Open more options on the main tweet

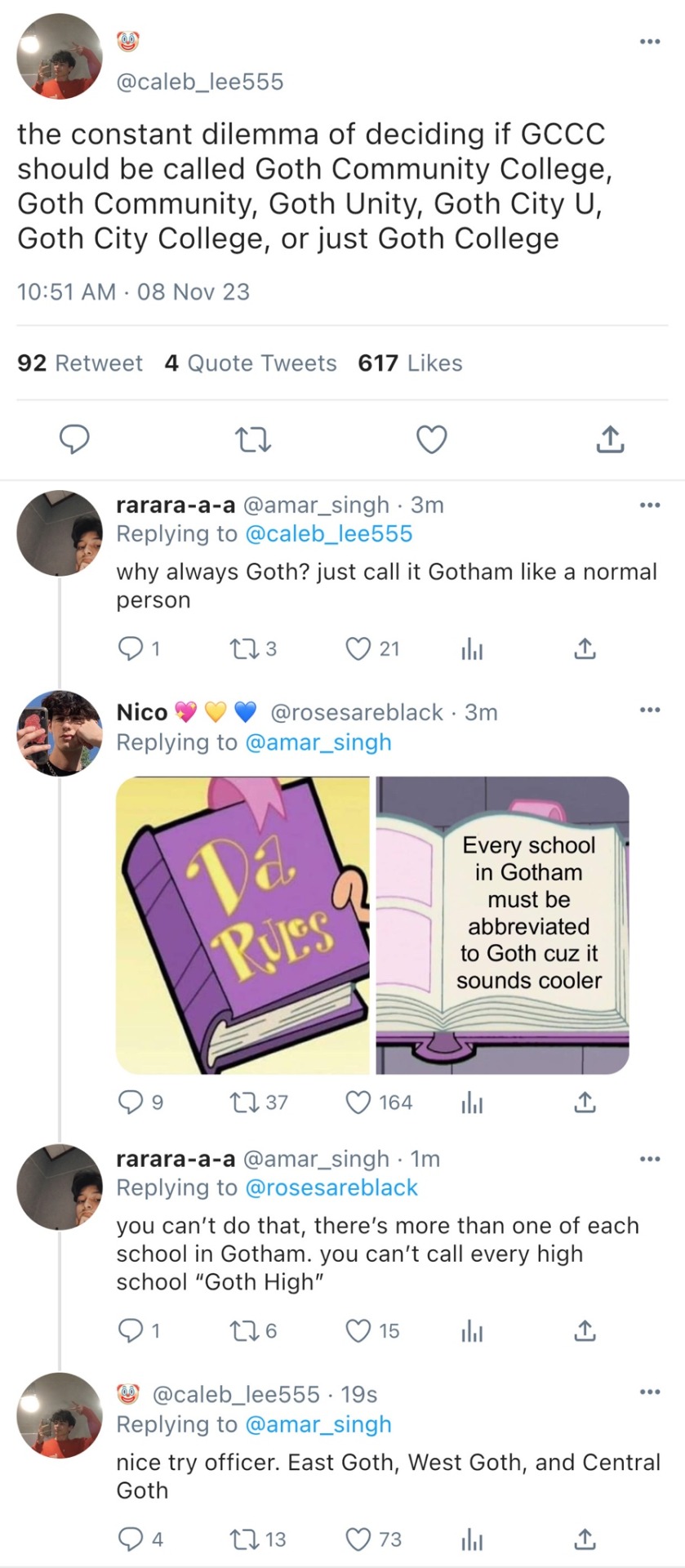pyautogui.click(x=650, y=42)
